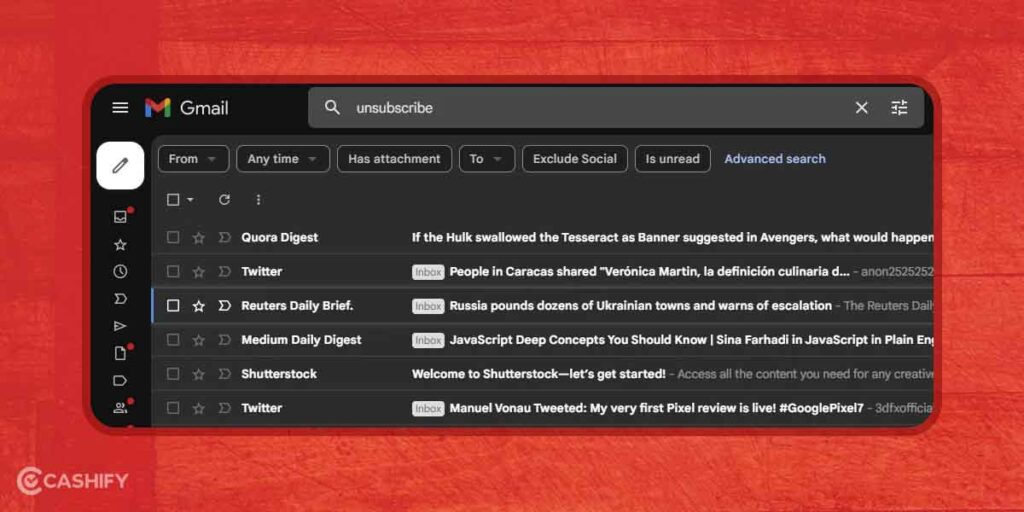The height and width of the screenshot is (512, 1024).
Task: Open the main menu hamburger icon
Action: (120, 108)
